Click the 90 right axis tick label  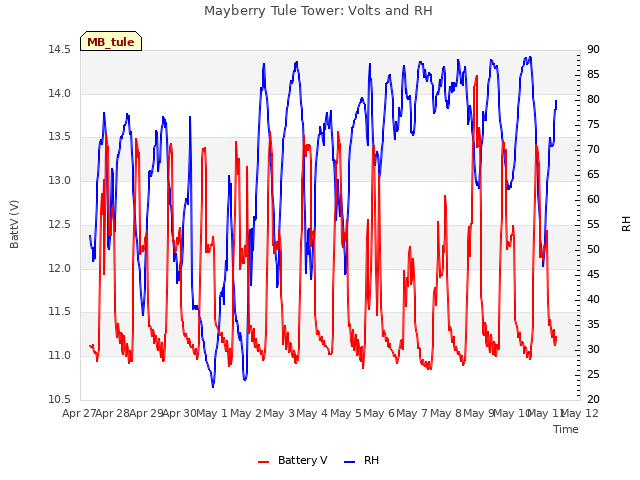[x=593, y=49]
